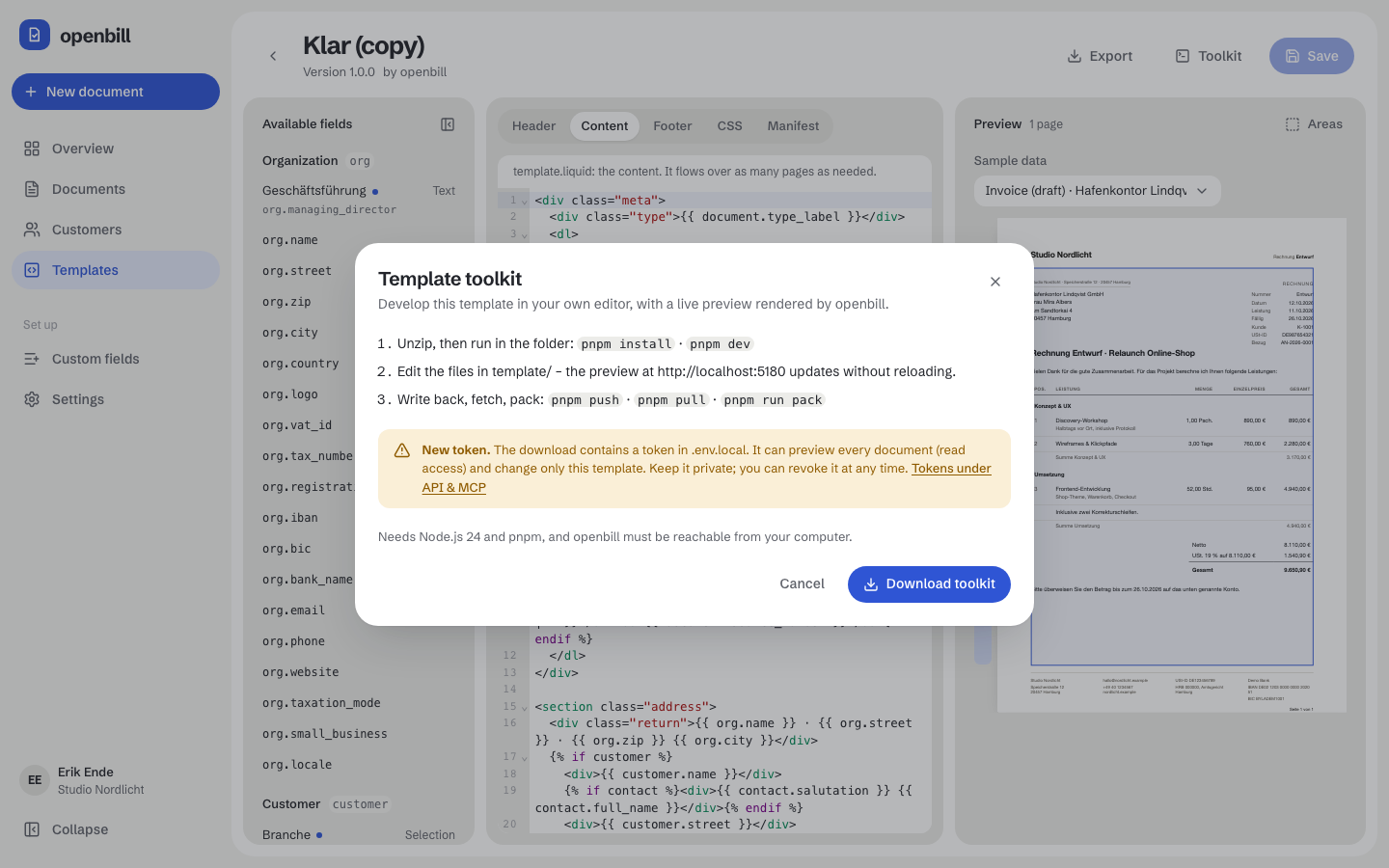Click the back arrow next to Klar (copy)
Image resolution: width=1389 pixels, height=868 pixels.
click(x=273, y=56)
